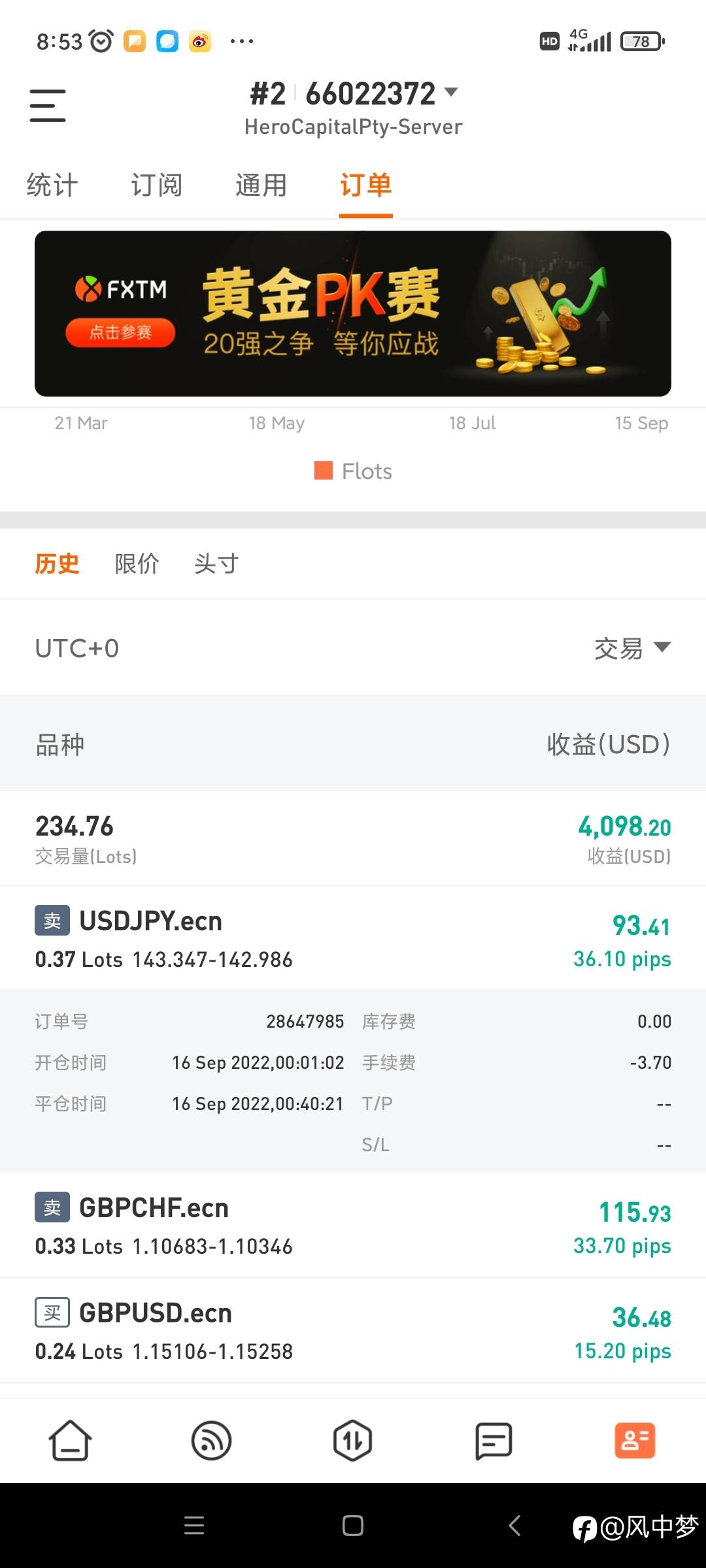Collapse the USDJPY.ecn order details
Screen dimensions: 706x1568
click(353, 938)
